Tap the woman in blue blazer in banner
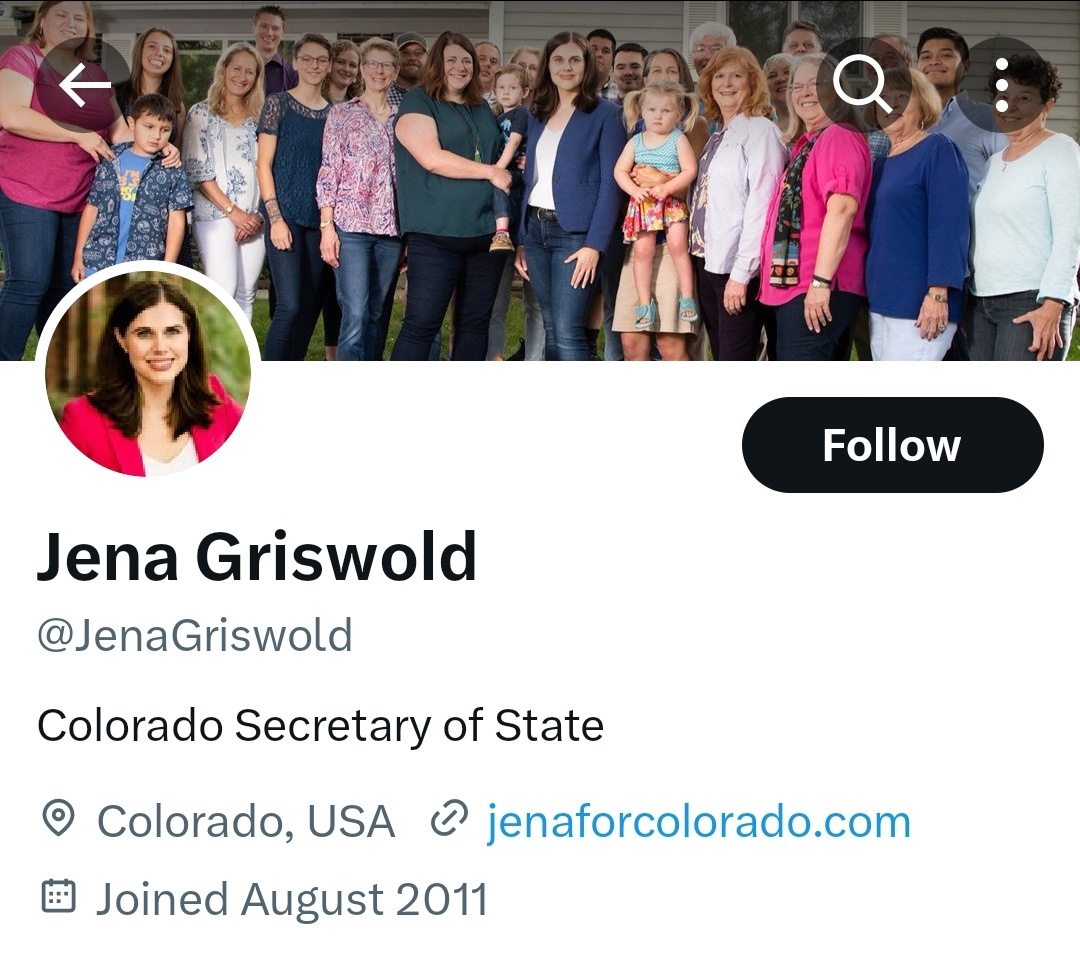This screenshot has width=1080, height=955. (x=571, y=200)
